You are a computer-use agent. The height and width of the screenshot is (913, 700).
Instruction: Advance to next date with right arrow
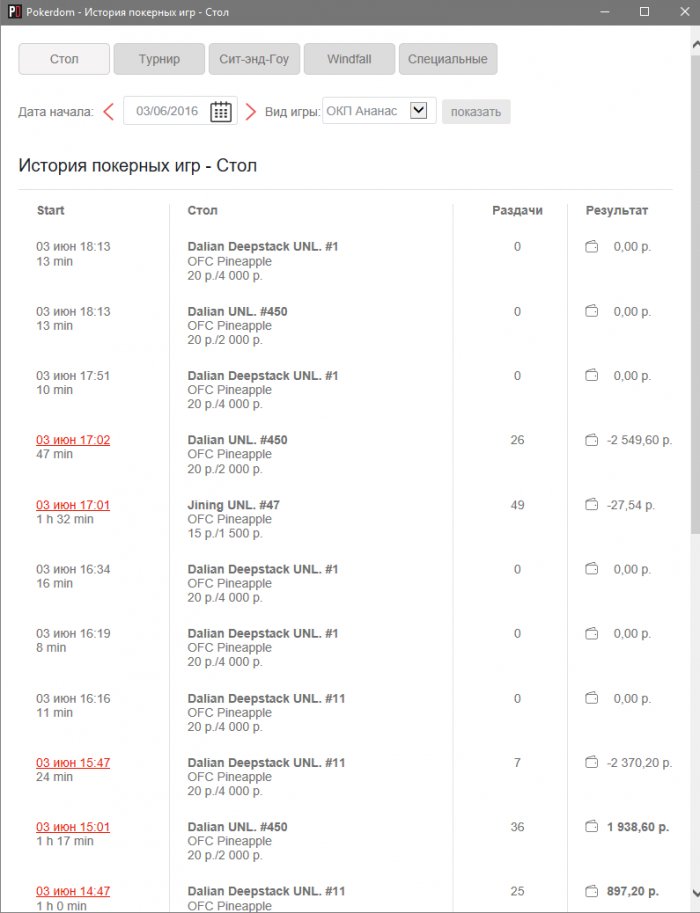pos(251,111)
